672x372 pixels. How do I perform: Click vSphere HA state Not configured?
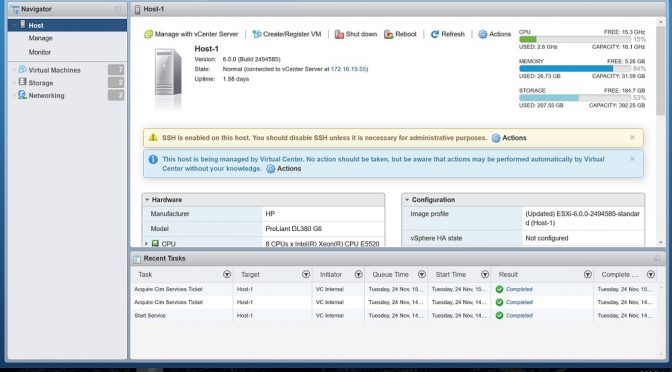point(546,238)
